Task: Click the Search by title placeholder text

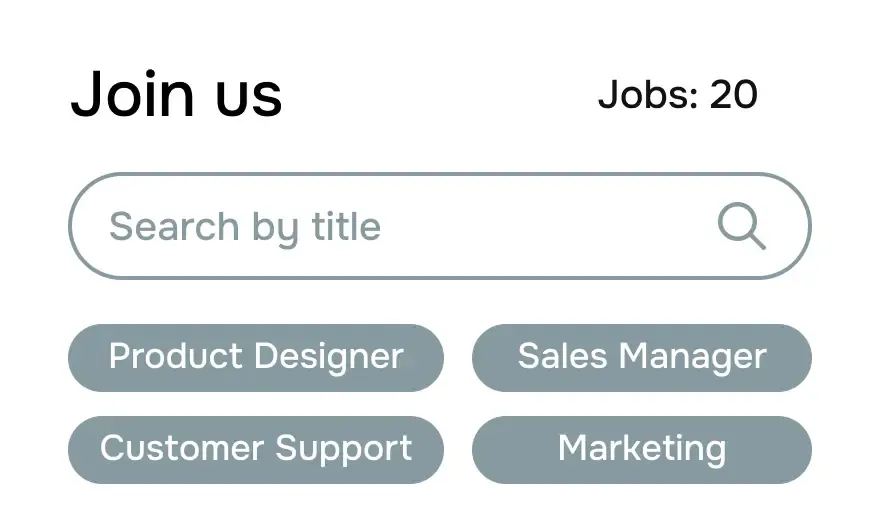Action: [245, 227]
